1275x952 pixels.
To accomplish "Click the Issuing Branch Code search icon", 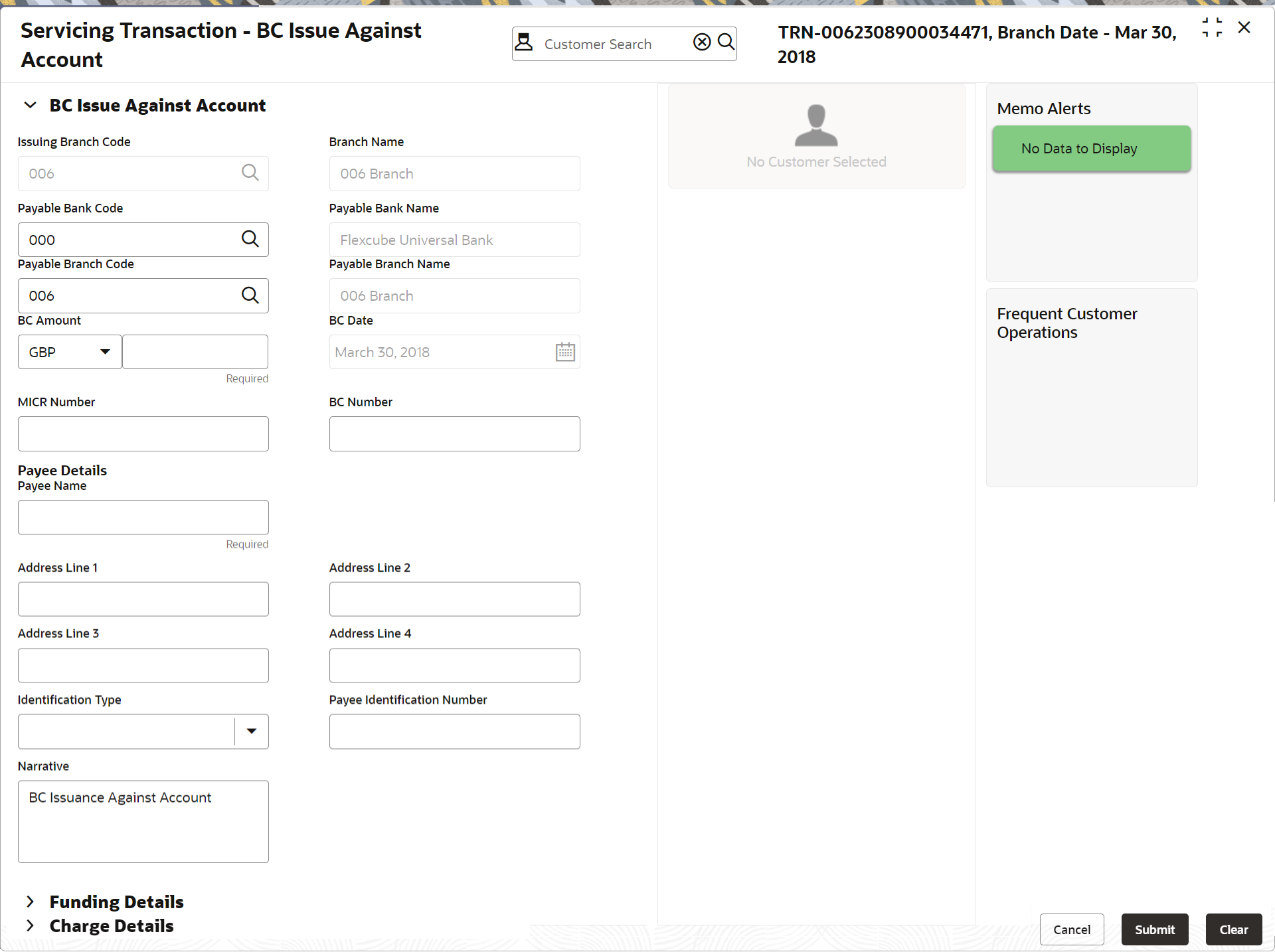I will click(x=250, y=173).
